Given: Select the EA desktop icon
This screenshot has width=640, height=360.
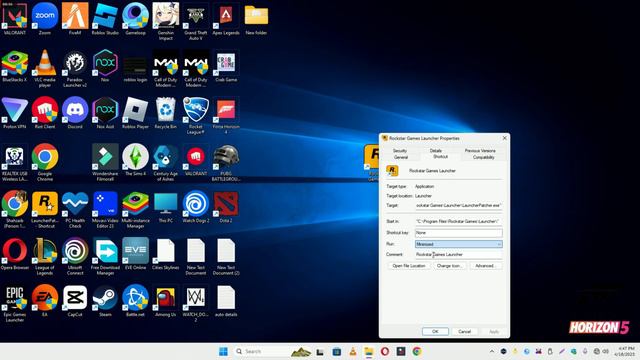Looking at the screenshot, I should (x=45, y=301).
